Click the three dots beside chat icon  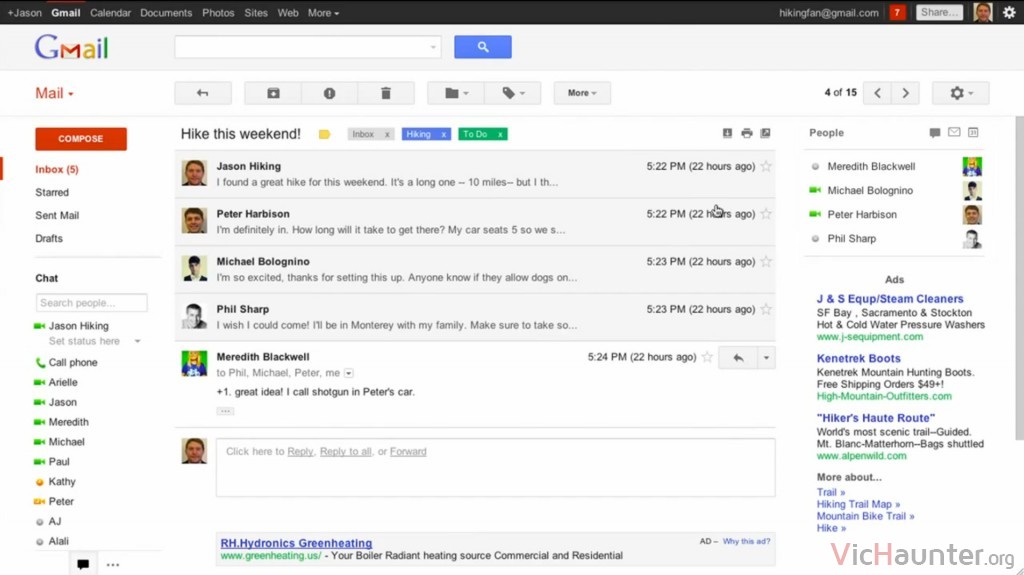click(113, 565)
